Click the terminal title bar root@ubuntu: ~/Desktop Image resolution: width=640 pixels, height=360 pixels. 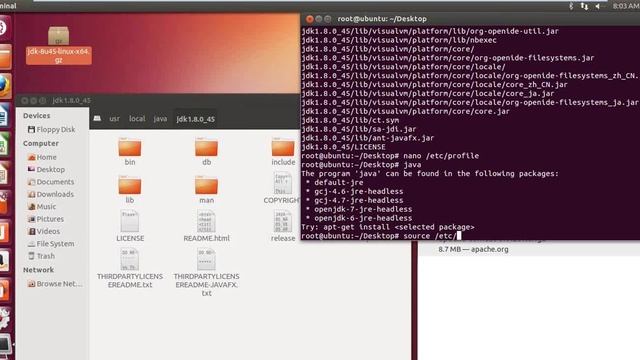(382, 19)
